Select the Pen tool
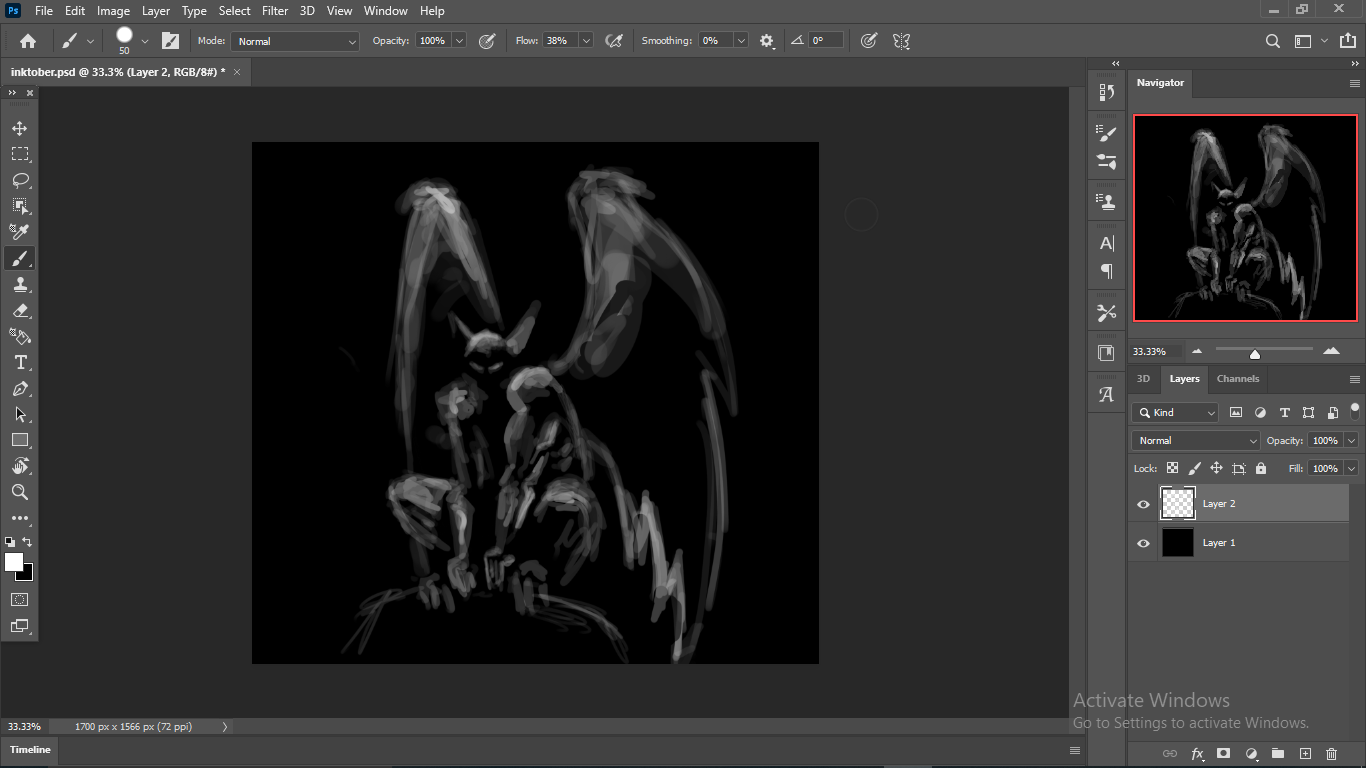Screen dimensions: 1366x768 pos(20,388)
